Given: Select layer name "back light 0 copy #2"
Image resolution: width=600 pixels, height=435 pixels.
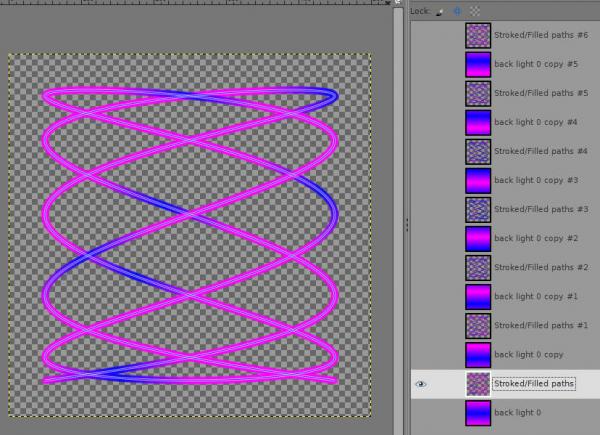Looking at the screenshot, I should 536,239.
